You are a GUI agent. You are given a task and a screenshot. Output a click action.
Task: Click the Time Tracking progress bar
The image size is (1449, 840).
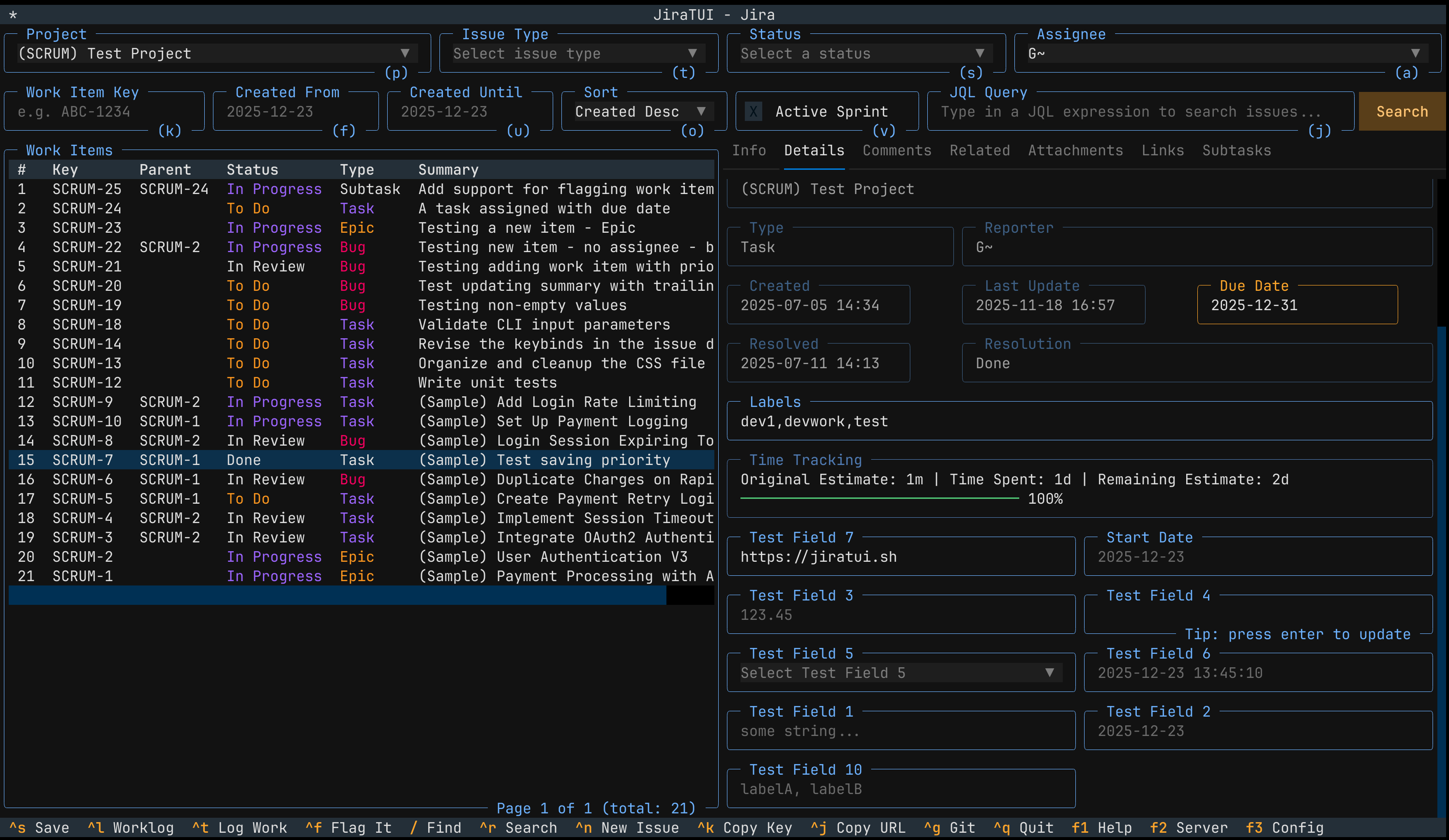tap(879, 498)
